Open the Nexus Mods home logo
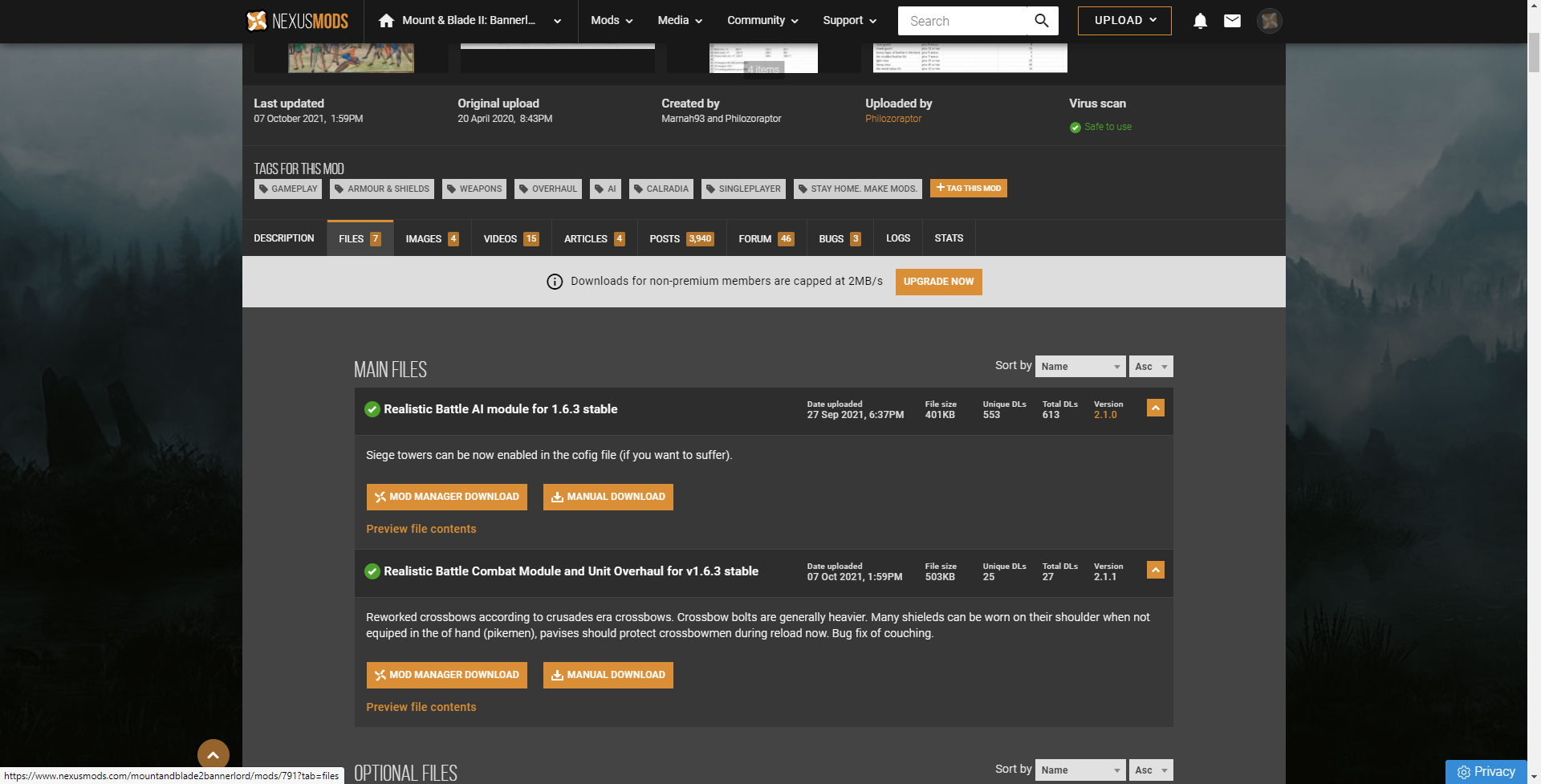 pos(297,21)
